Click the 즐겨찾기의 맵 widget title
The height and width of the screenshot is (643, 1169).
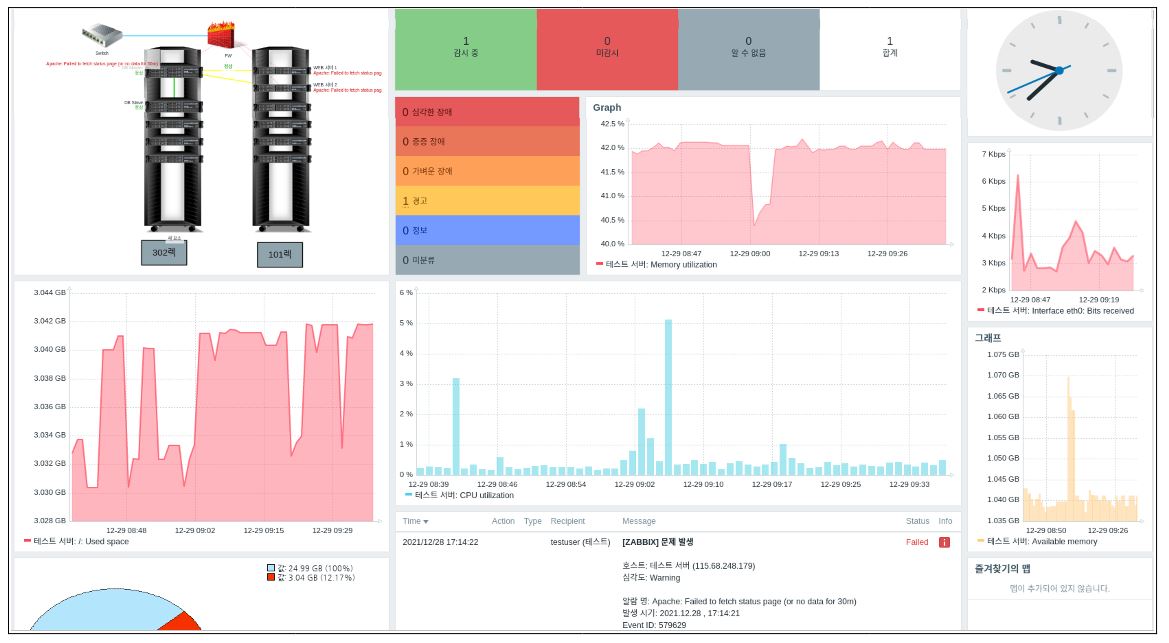1002,568
